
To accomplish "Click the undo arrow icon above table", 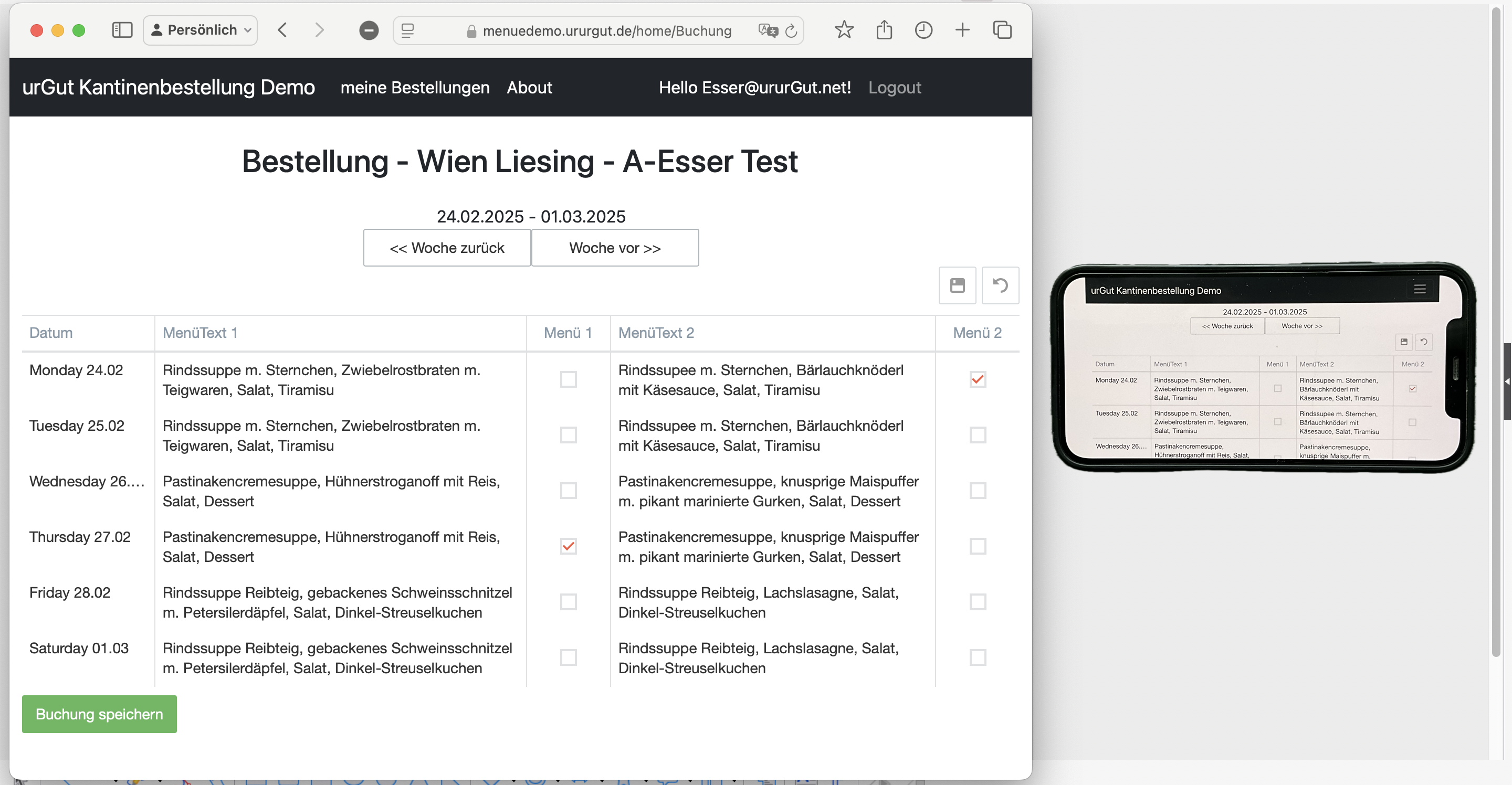I will tap(1000, 285).
